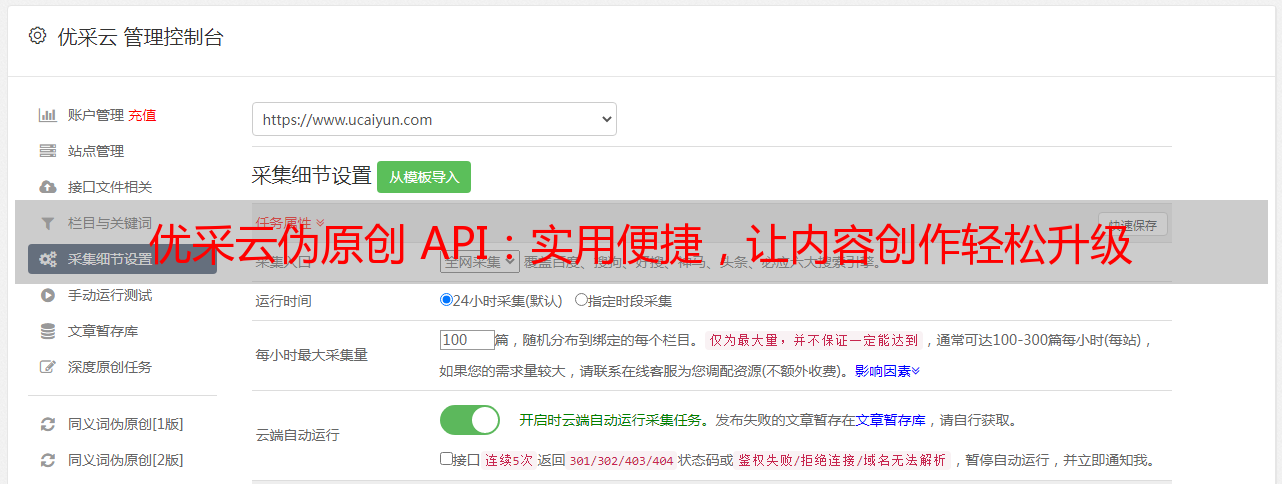The width and height of the screenshot is (1282, 484).
Task: Click the database icon for 文章暂存库
Action: pyautogui.click(x=47, y=331)
